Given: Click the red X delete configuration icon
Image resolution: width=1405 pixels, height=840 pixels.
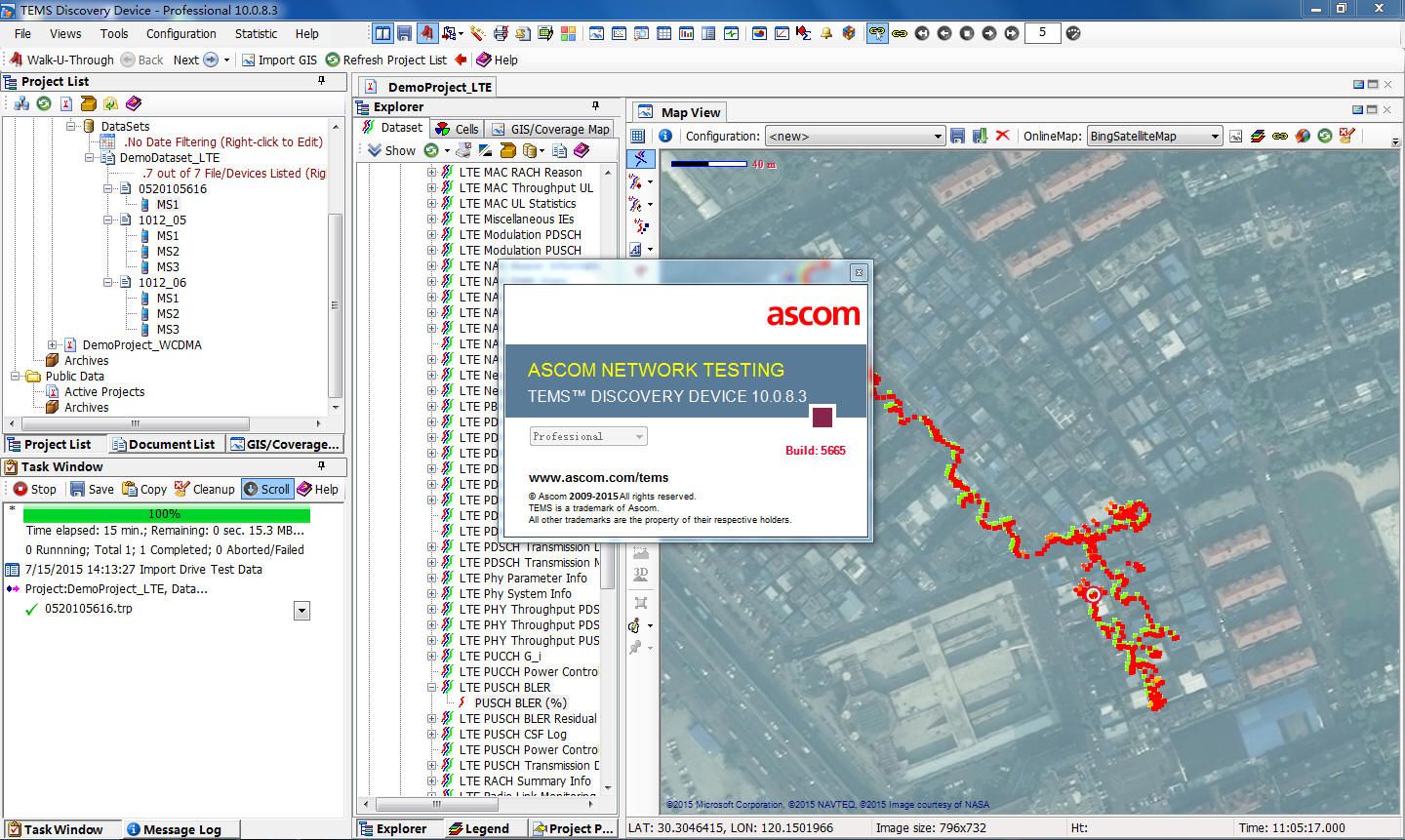Looking at the screenshot, I should tap(1002, 136).
